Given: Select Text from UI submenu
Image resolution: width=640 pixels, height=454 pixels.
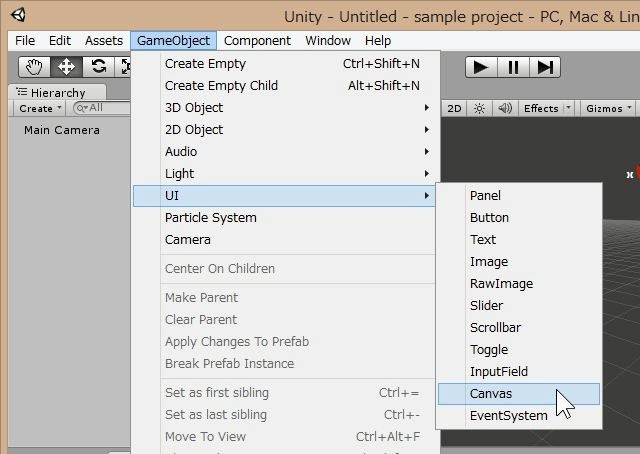Looking at the screenshot, I should coord(519,240).
